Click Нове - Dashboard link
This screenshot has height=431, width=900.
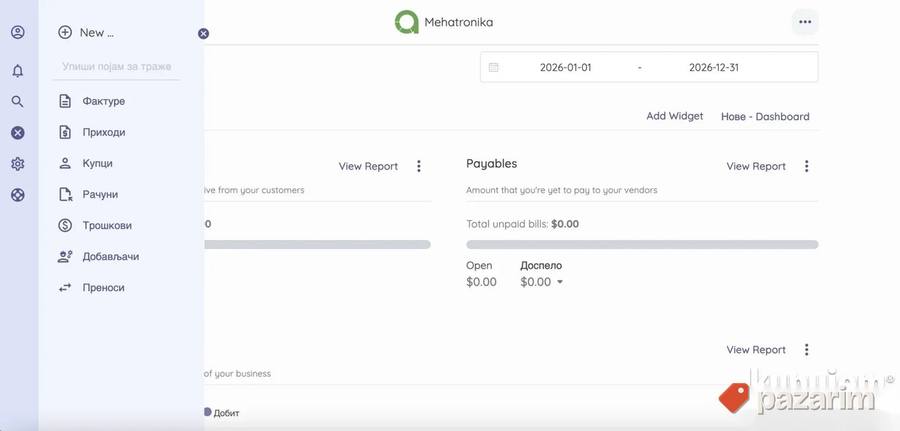tap(765, 117)
